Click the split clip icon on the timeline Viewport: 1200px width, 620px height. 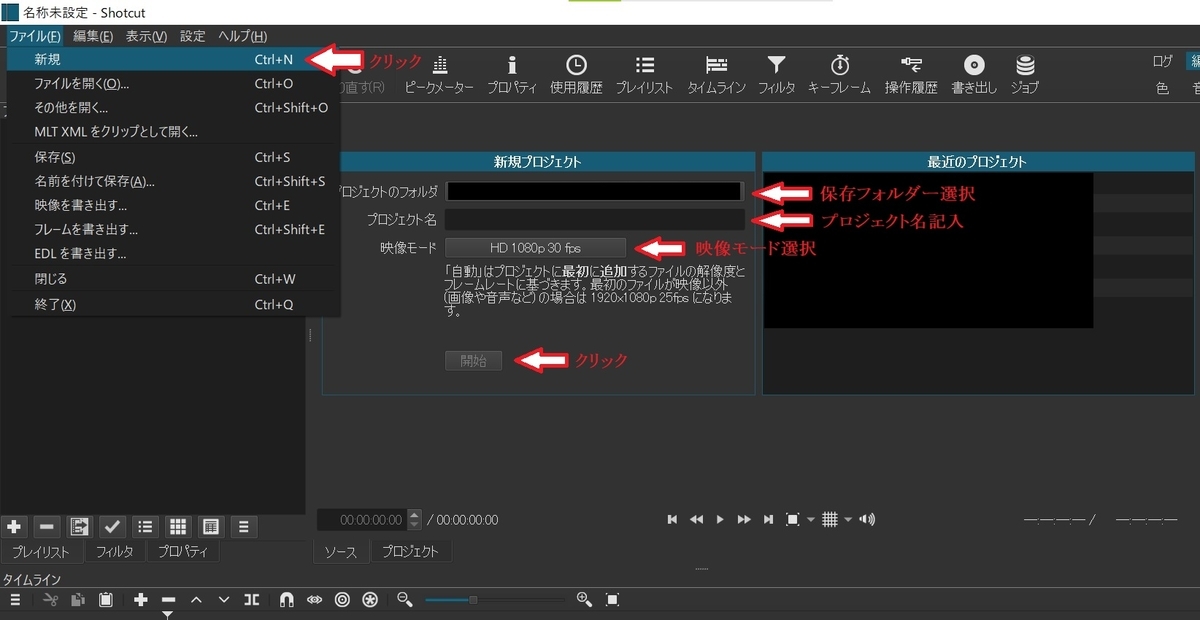click(x=251, y=599)
